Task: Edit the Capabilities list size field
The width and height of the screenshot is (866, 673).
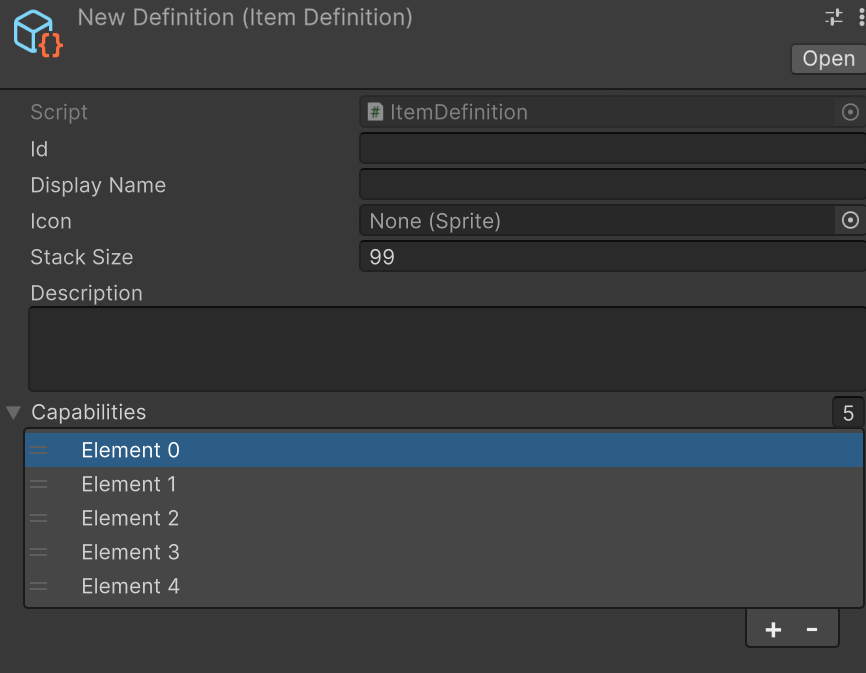Action: [x=848, y=413]
